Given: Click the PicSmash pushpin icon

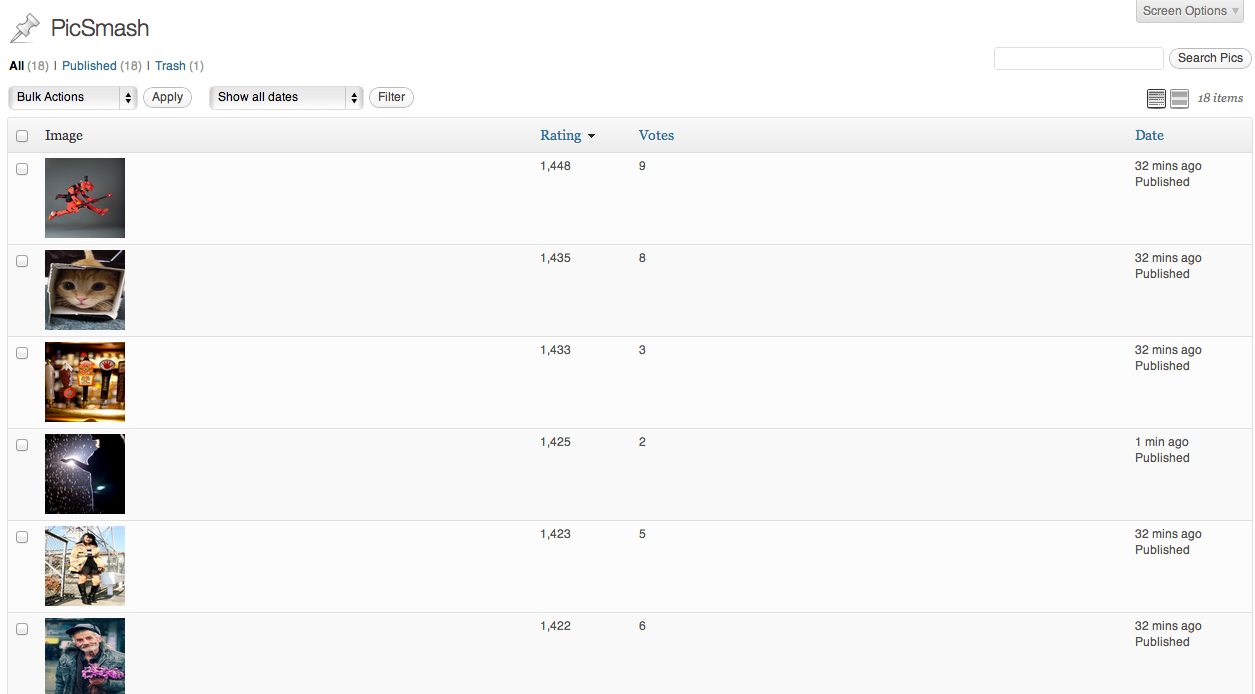Looking at the screenshot, I should [x=25, y=28].
